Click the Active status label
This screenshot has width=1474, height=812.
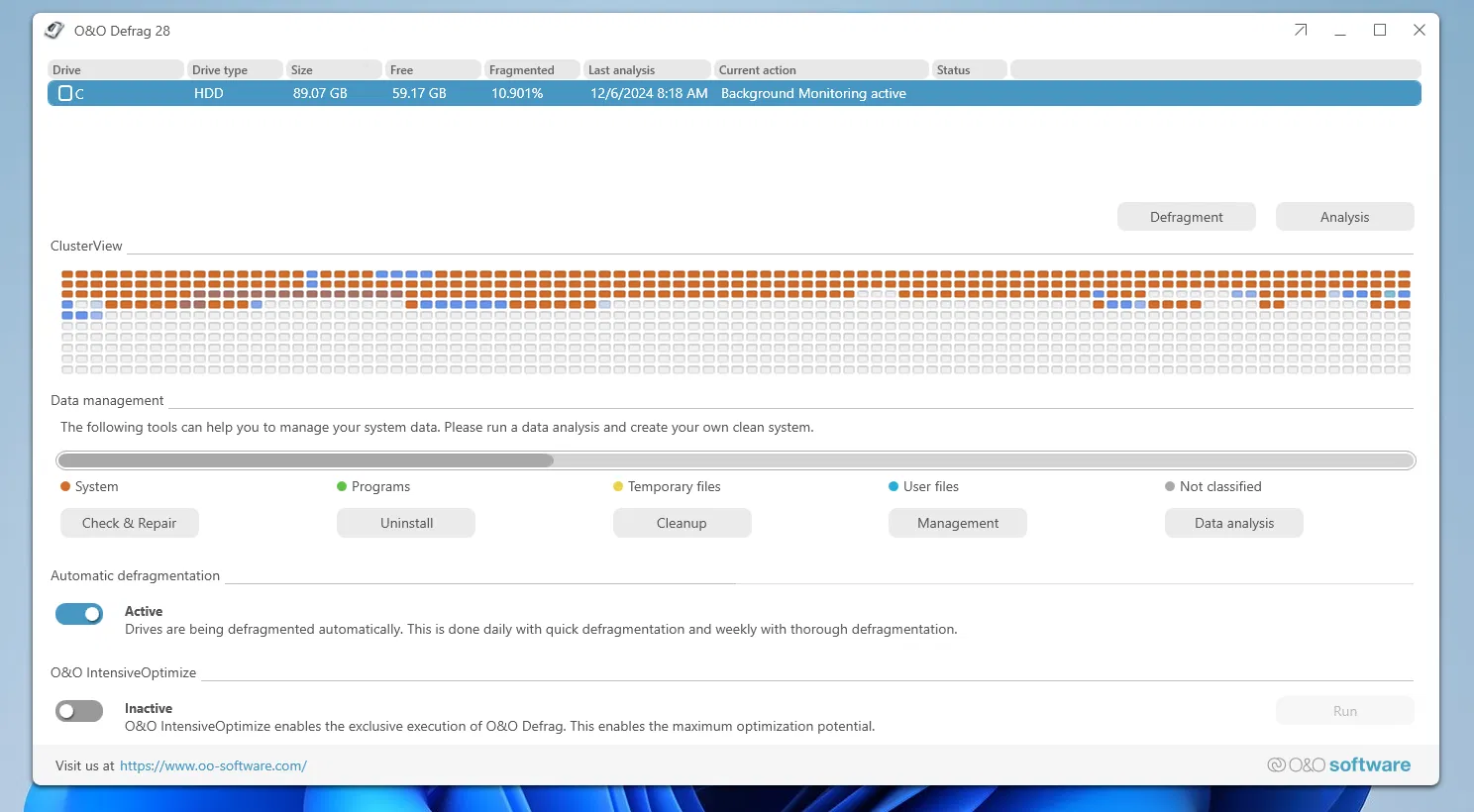pos(144,611)
